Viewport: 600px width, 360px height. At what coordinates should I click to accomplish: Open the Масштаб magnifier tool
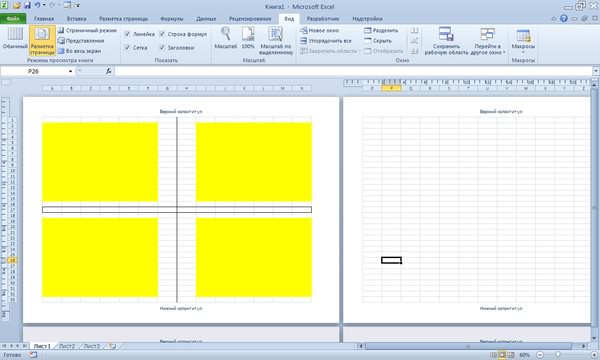225,34
